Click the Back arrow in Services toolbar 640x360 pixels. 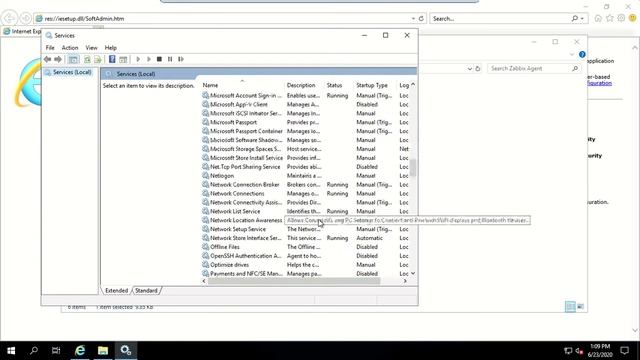pyautogui.click(x=47, y=59)
